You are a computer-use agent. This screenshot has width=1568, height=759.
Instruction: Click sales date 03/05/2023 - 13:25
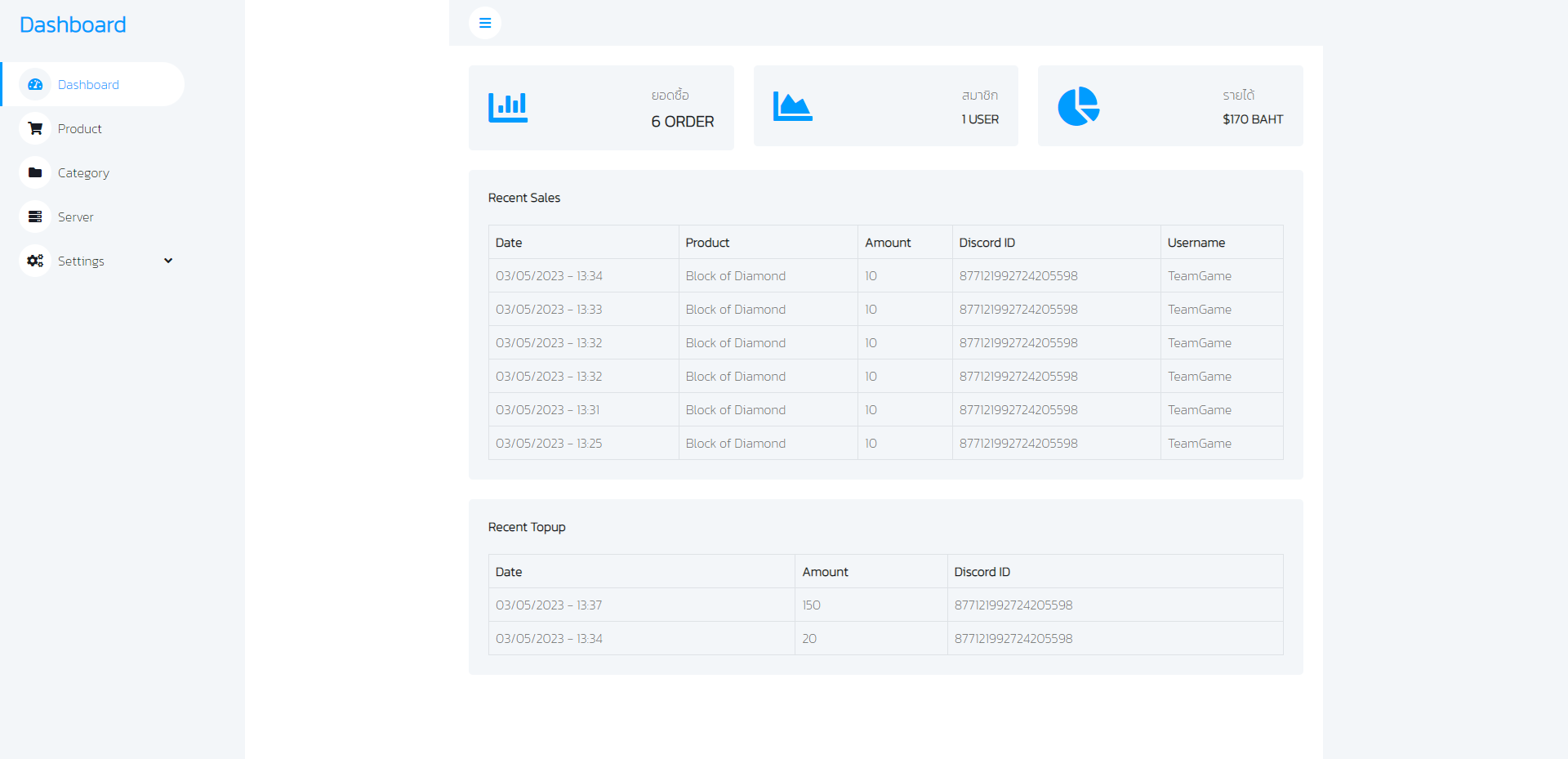coord(549,444)
